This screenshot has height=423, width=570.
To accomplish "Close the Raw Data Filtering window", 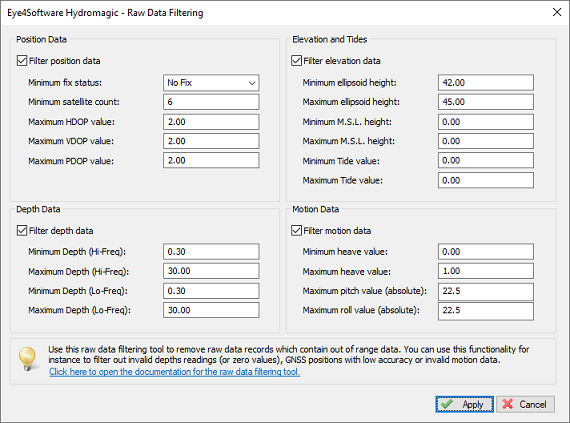I will [x=557, y=12].
